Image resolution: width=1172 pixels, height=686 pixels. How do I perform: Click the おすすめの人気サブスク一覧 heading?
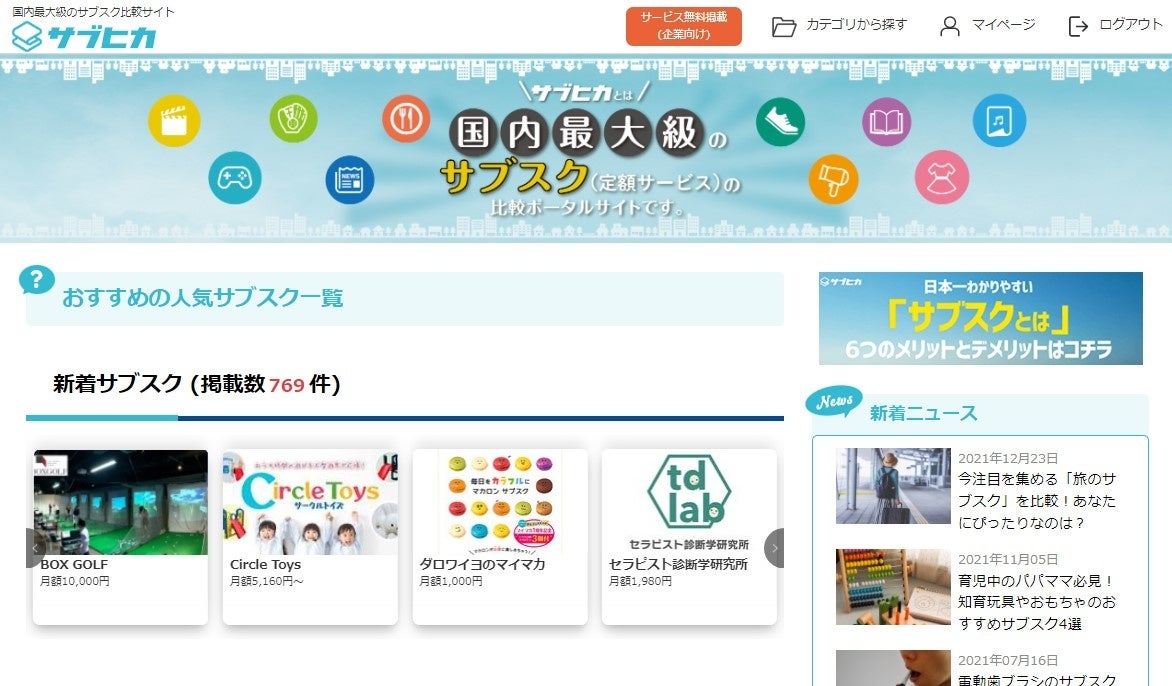coord(202,298)
